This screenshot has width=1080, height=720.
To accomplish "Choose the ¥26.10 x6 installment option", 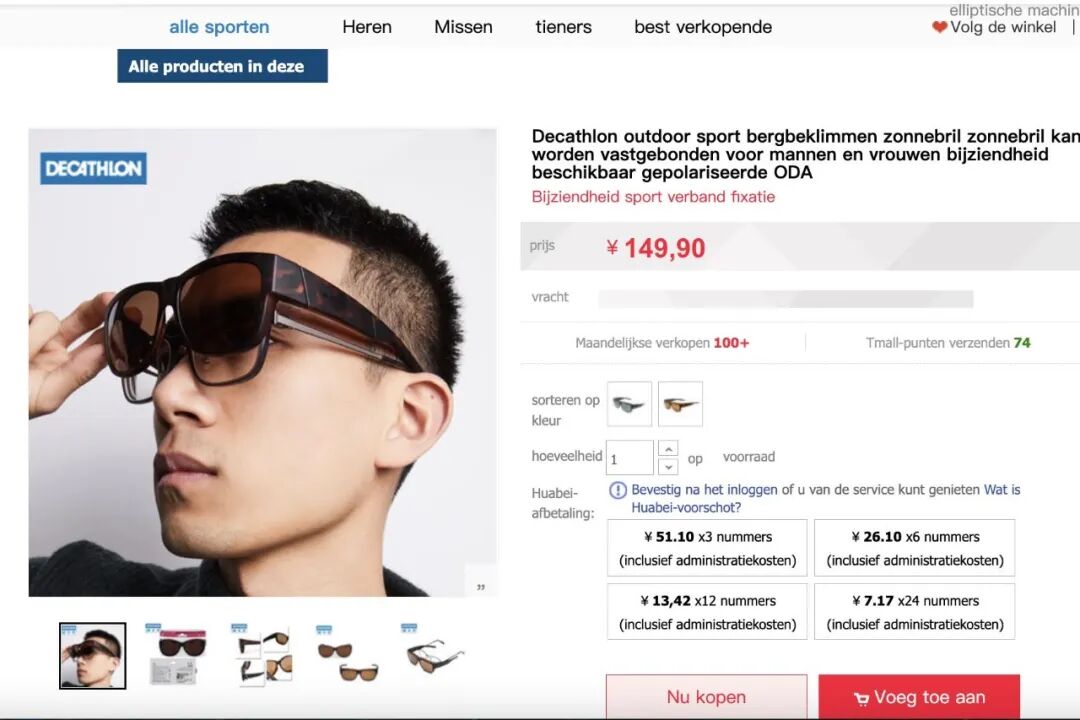I will (915, 548).
